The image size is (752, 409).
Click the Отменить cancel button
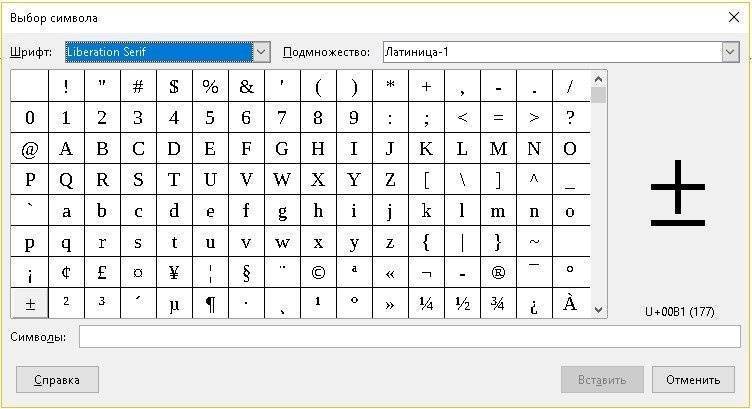pyautogui.click(x=693, y=380)
